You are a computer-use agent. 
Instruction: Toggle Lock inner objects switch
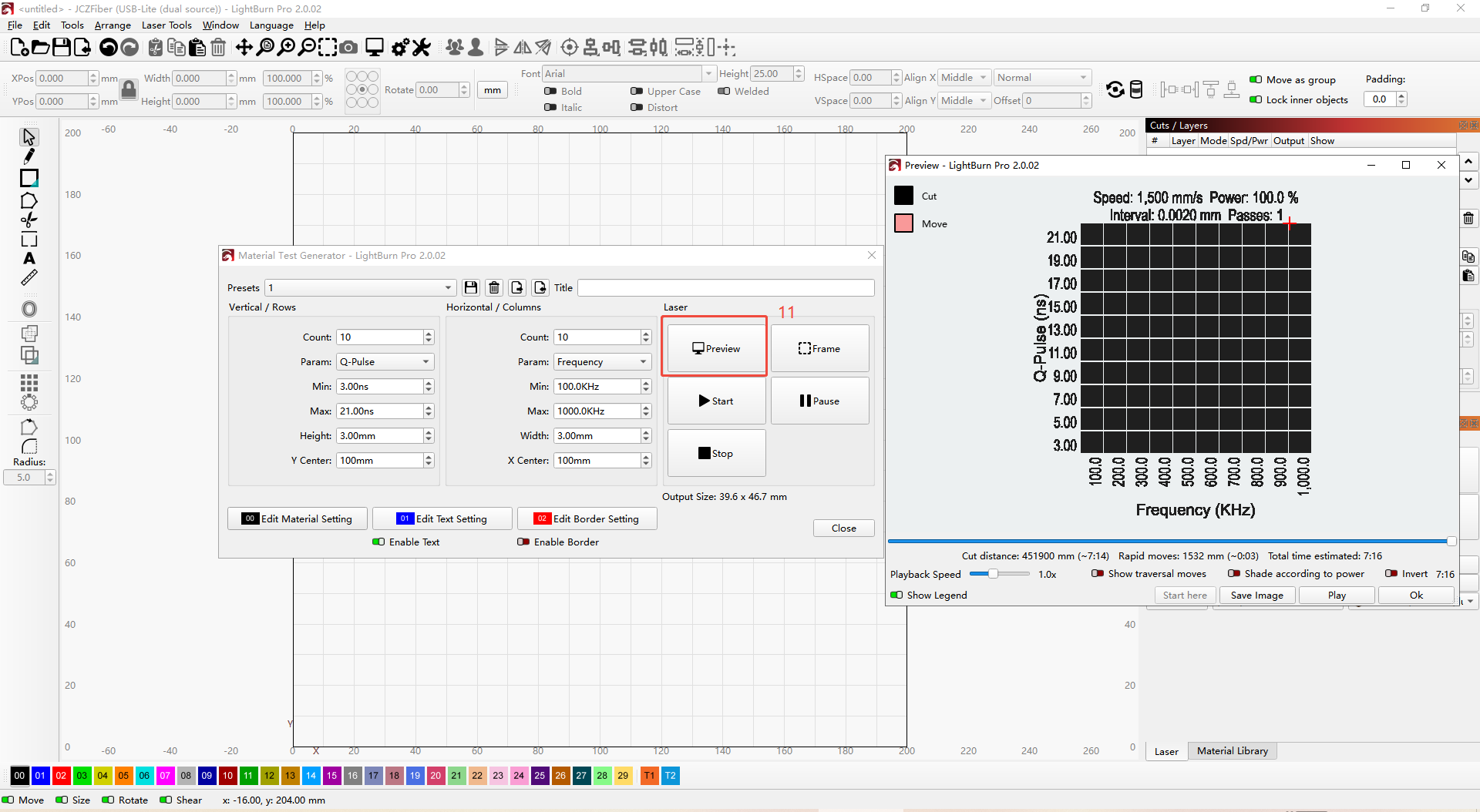click(1256, 99)
